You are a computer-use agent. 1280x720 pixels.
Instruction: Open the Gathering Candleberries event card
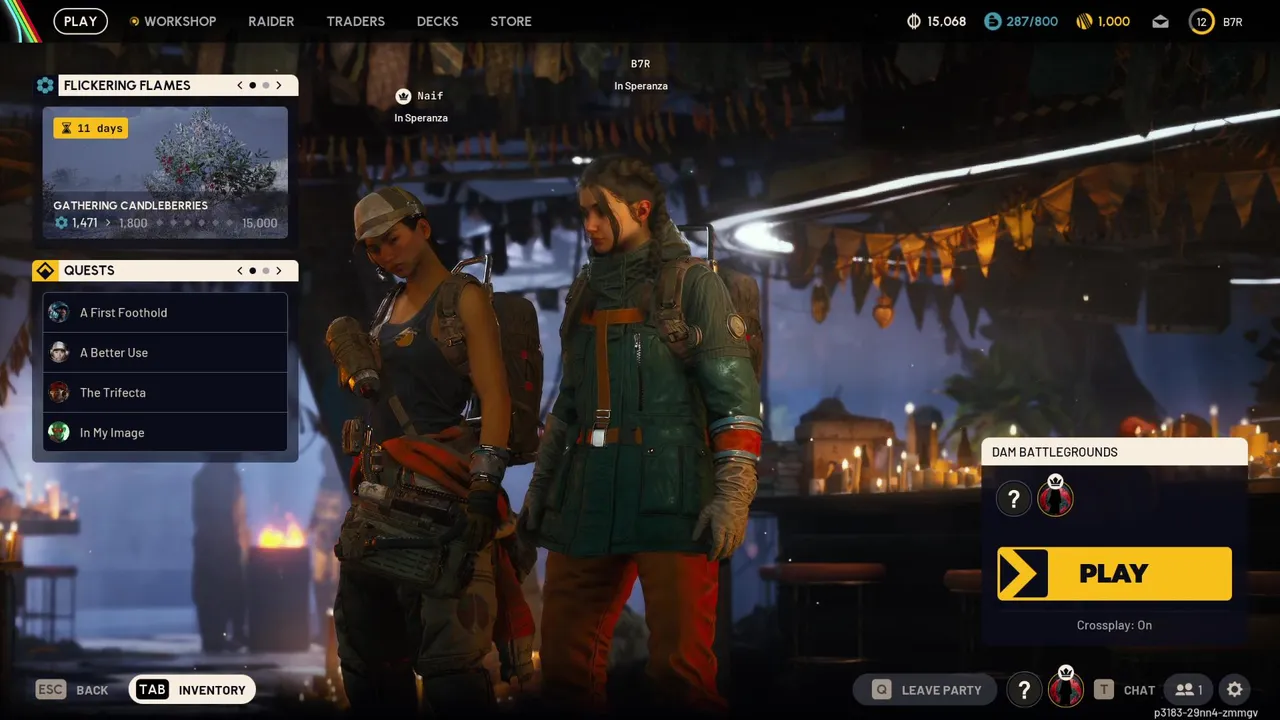[x=165, y=173]
